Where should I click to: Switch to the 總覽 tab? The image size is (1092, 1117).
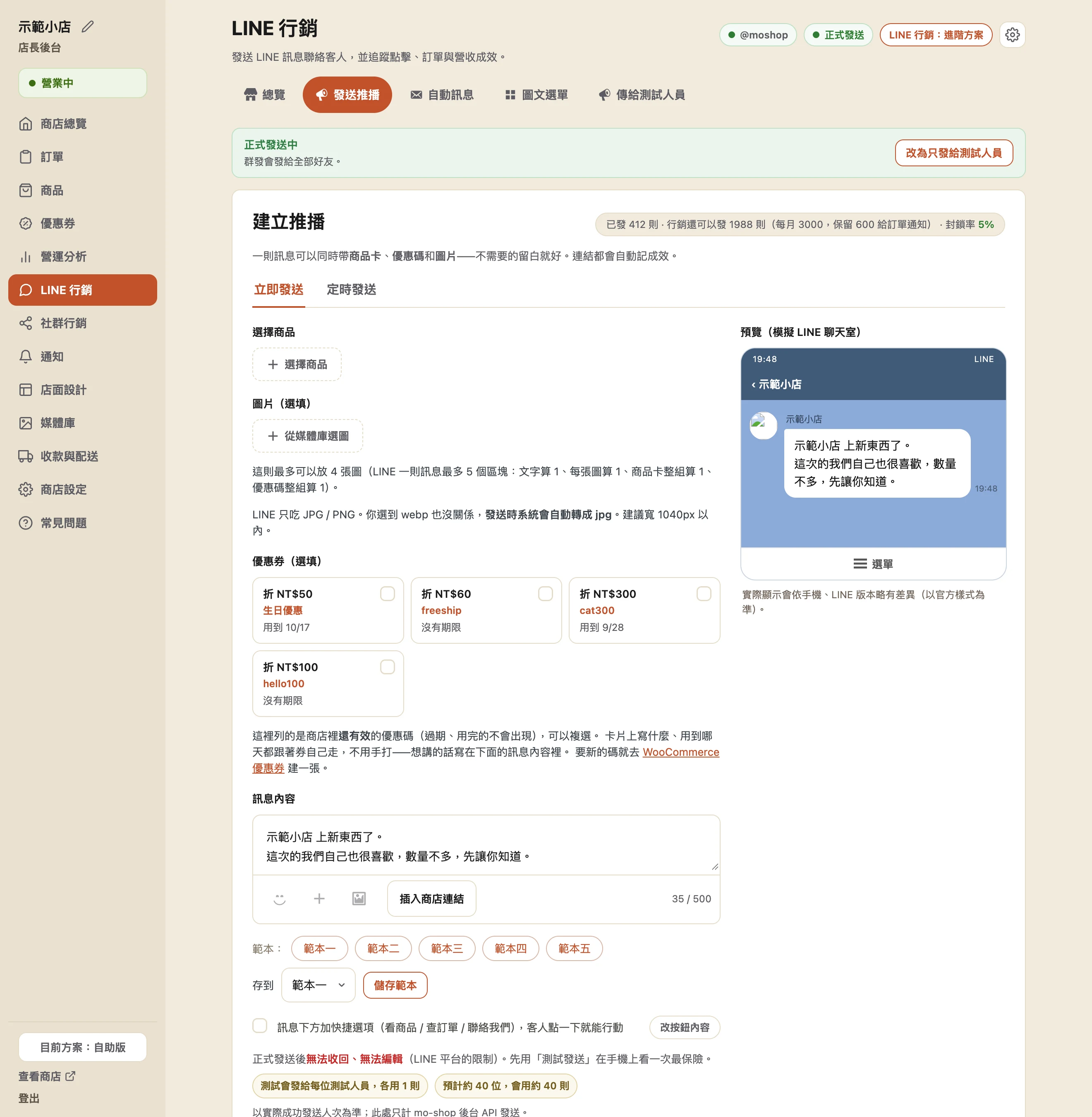(x=264, y=95)
